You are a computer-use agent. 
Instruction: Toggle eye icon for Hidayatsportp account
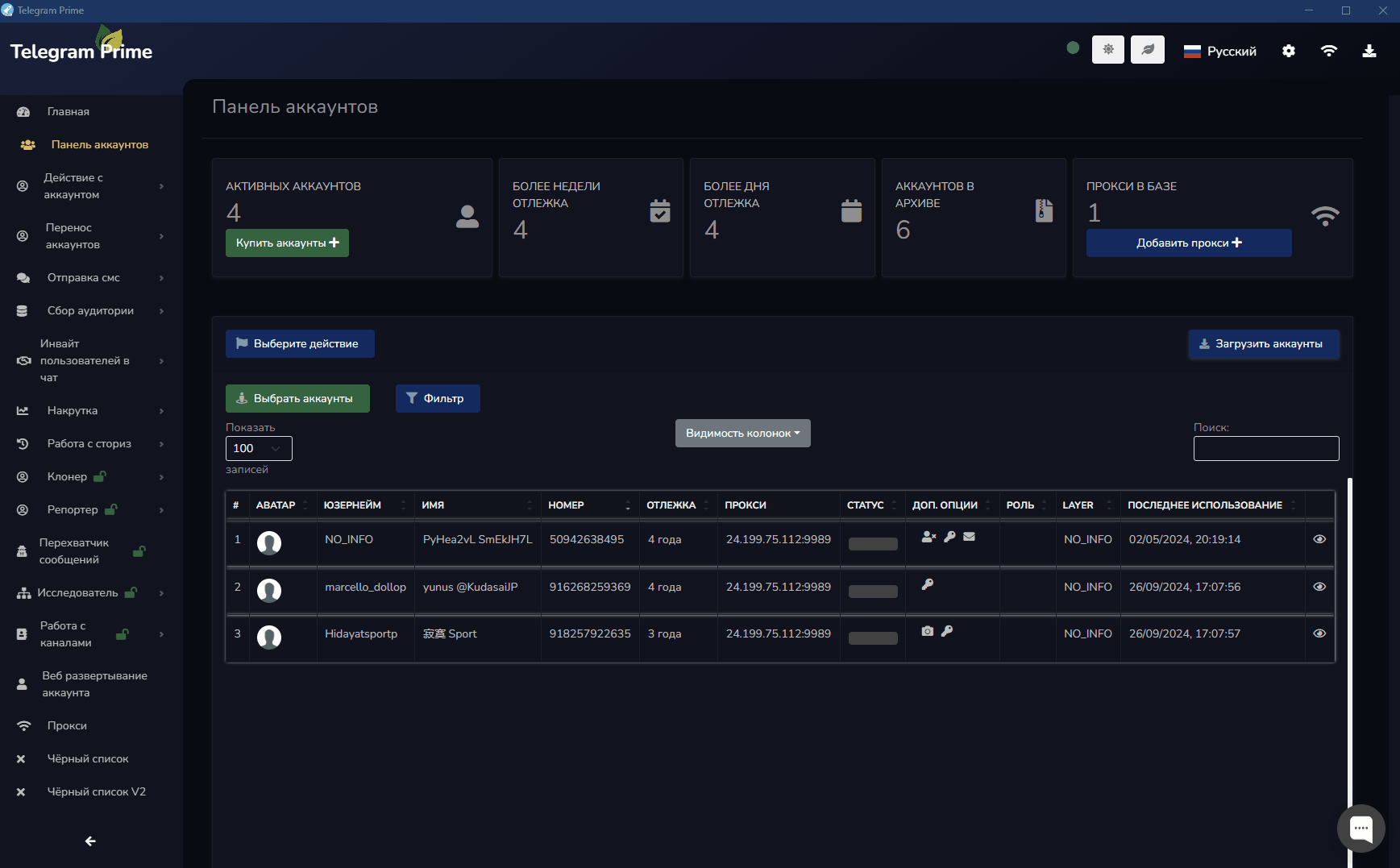[x=1319, y=633]
